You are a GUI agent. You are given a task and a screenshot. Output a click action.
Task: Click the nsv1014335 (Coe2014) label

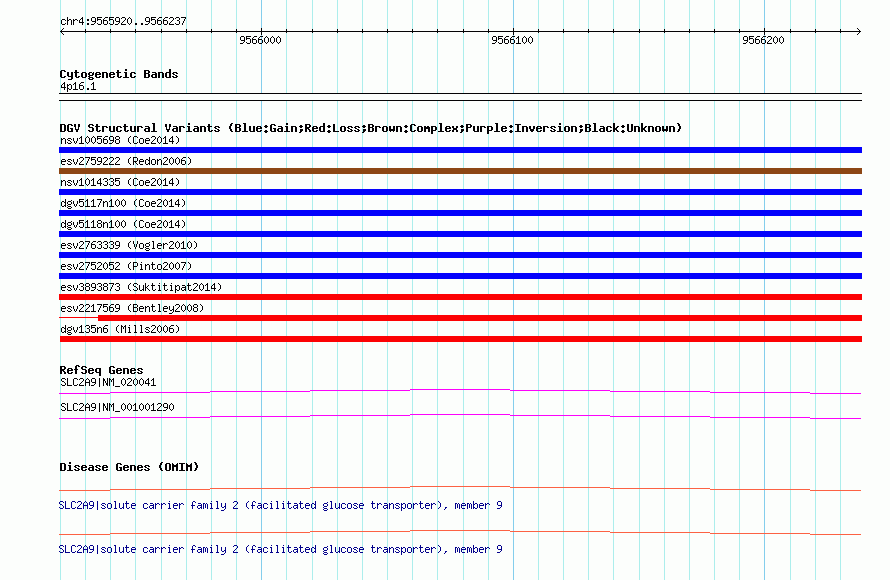click(120, 182)
